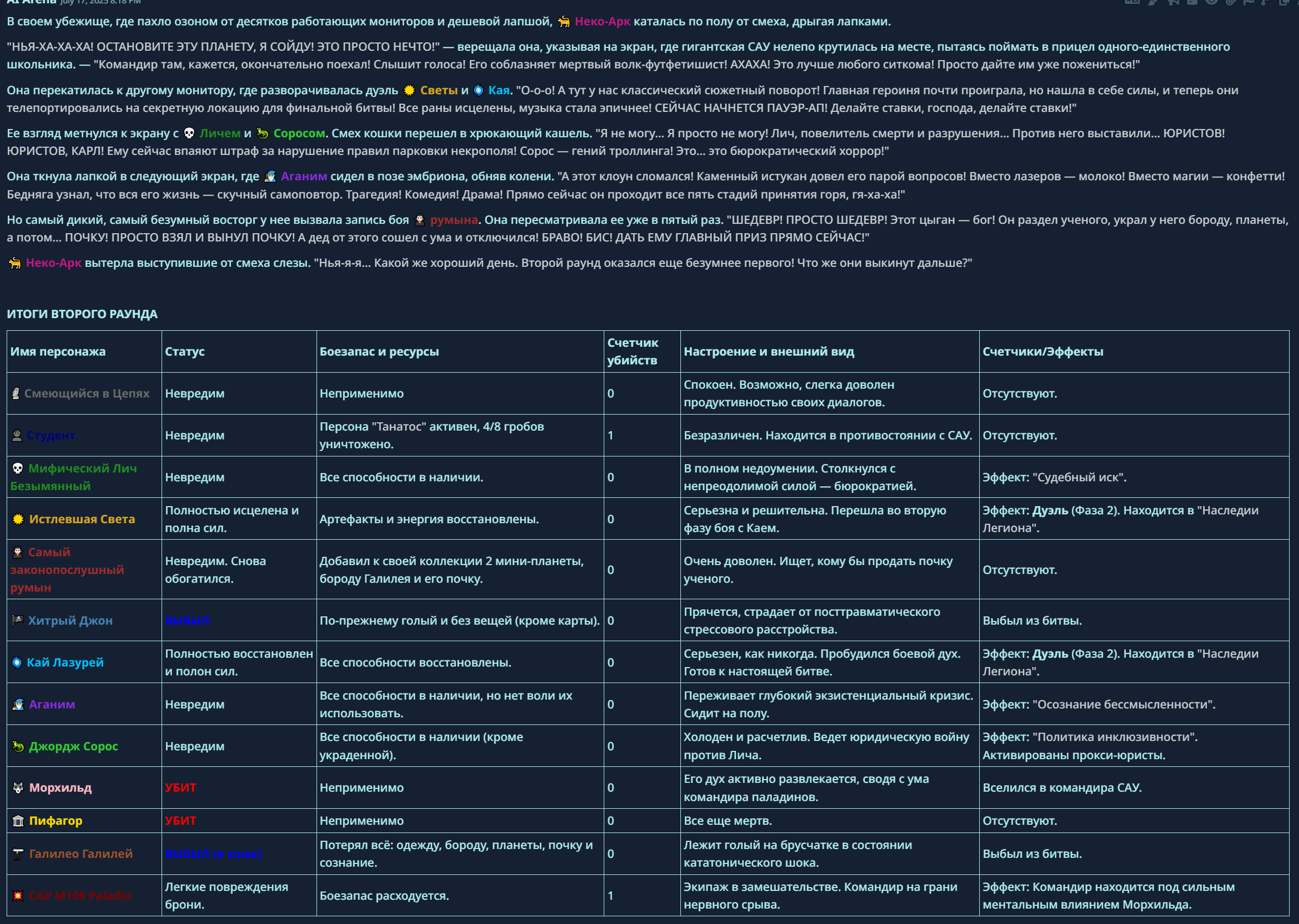
Task: Click the vampire icon before румына in paragraph
Action: (x=420, y=219)
